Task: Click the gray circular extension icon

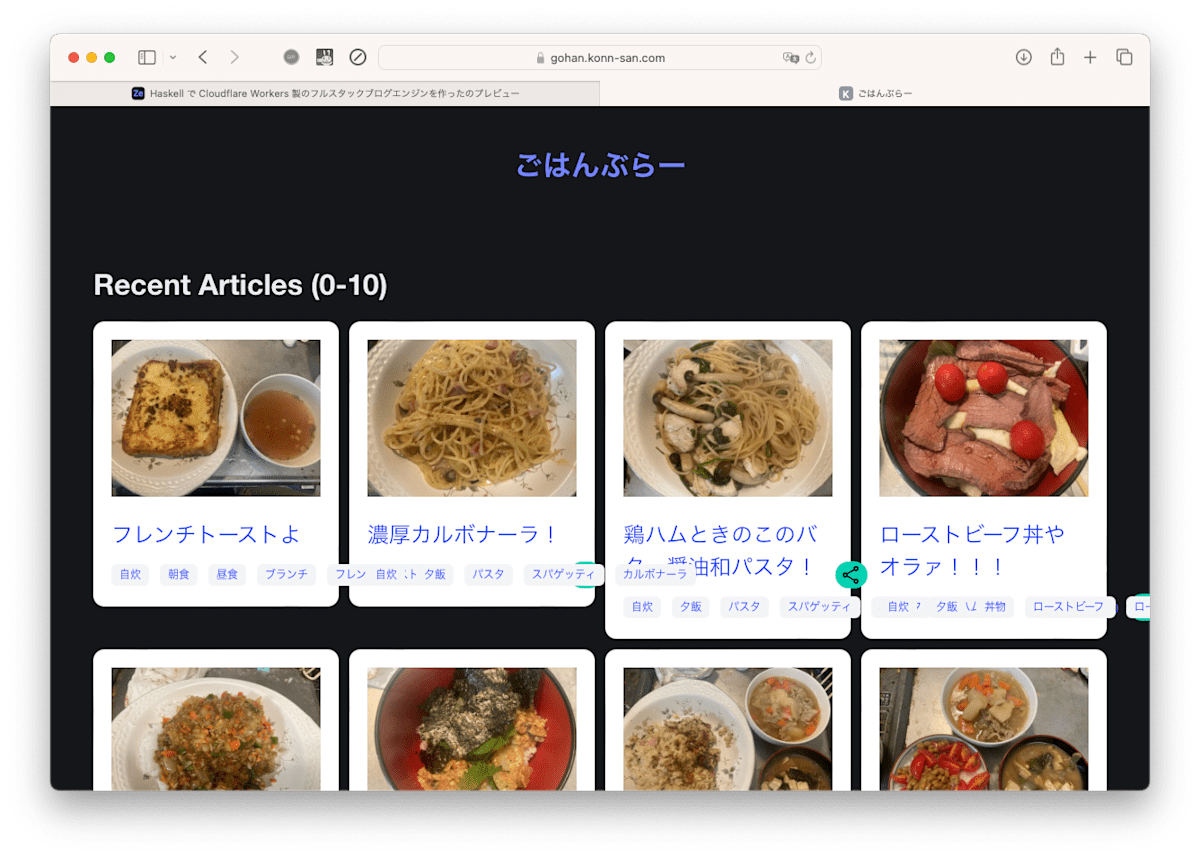Action: (291, 58)
